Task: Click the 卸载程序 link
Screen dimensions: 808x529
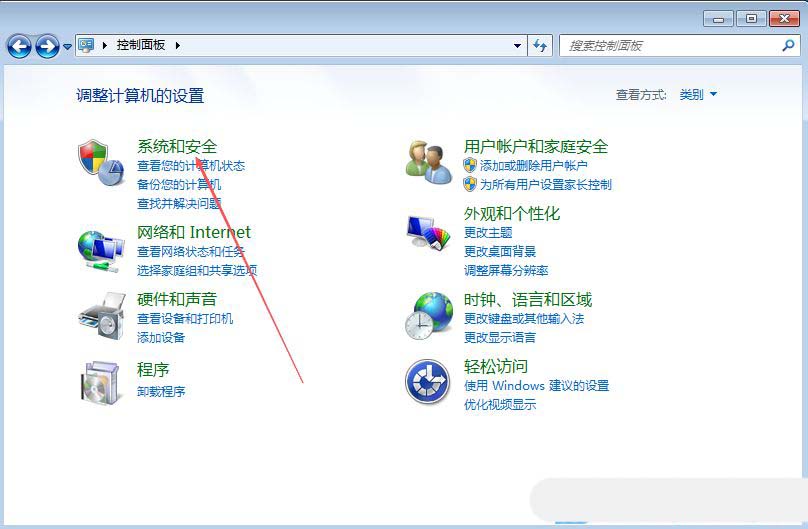Action: coord(161,391)
